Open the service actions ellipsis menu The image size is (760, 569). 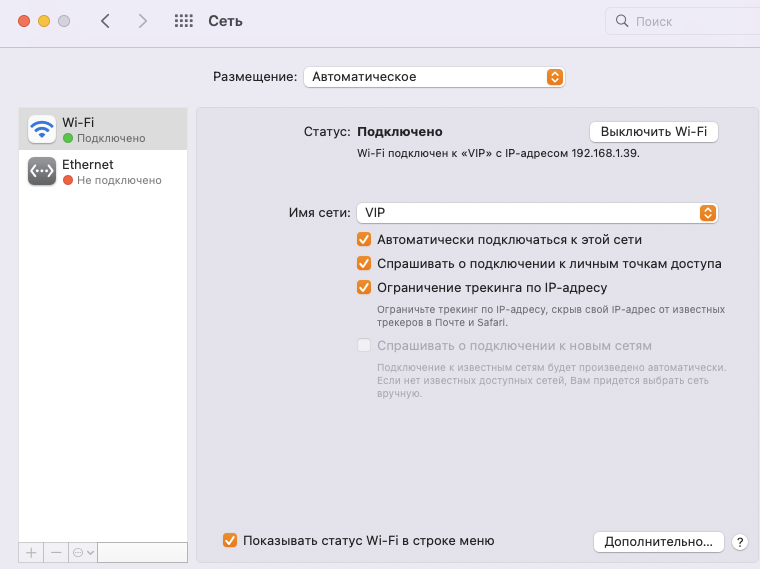(x=82, y=552)
